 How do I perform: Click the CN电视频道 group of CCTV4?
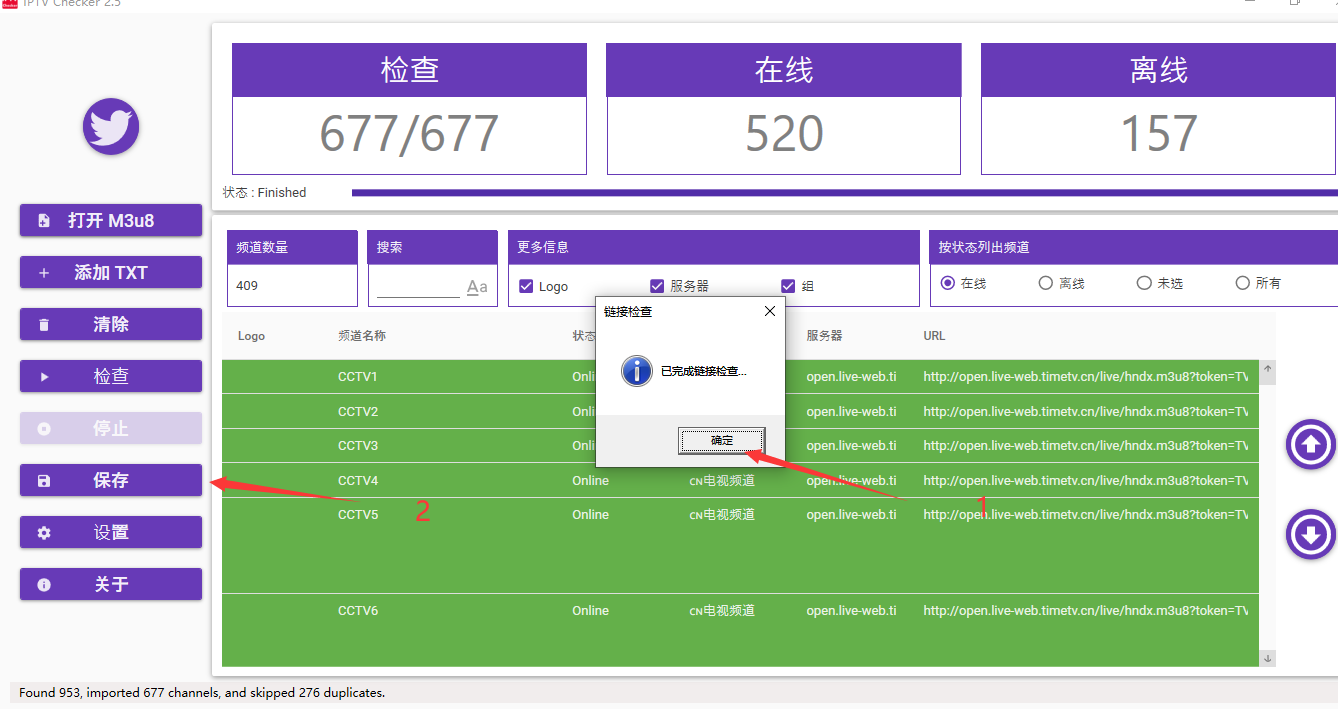coord(722,480)
